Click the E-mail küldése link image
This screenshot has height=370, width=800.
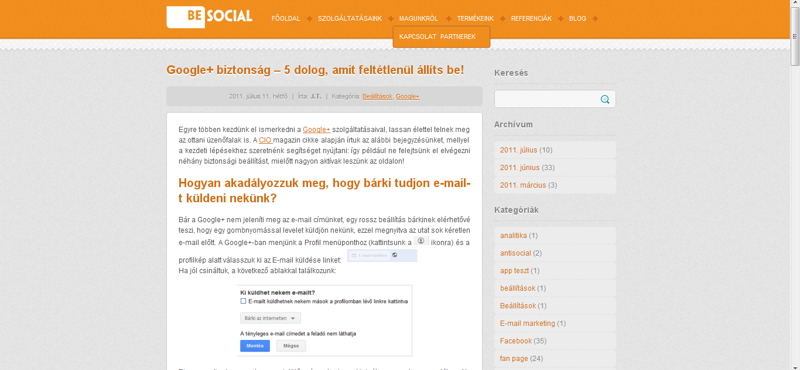click(x=382, y=255)
